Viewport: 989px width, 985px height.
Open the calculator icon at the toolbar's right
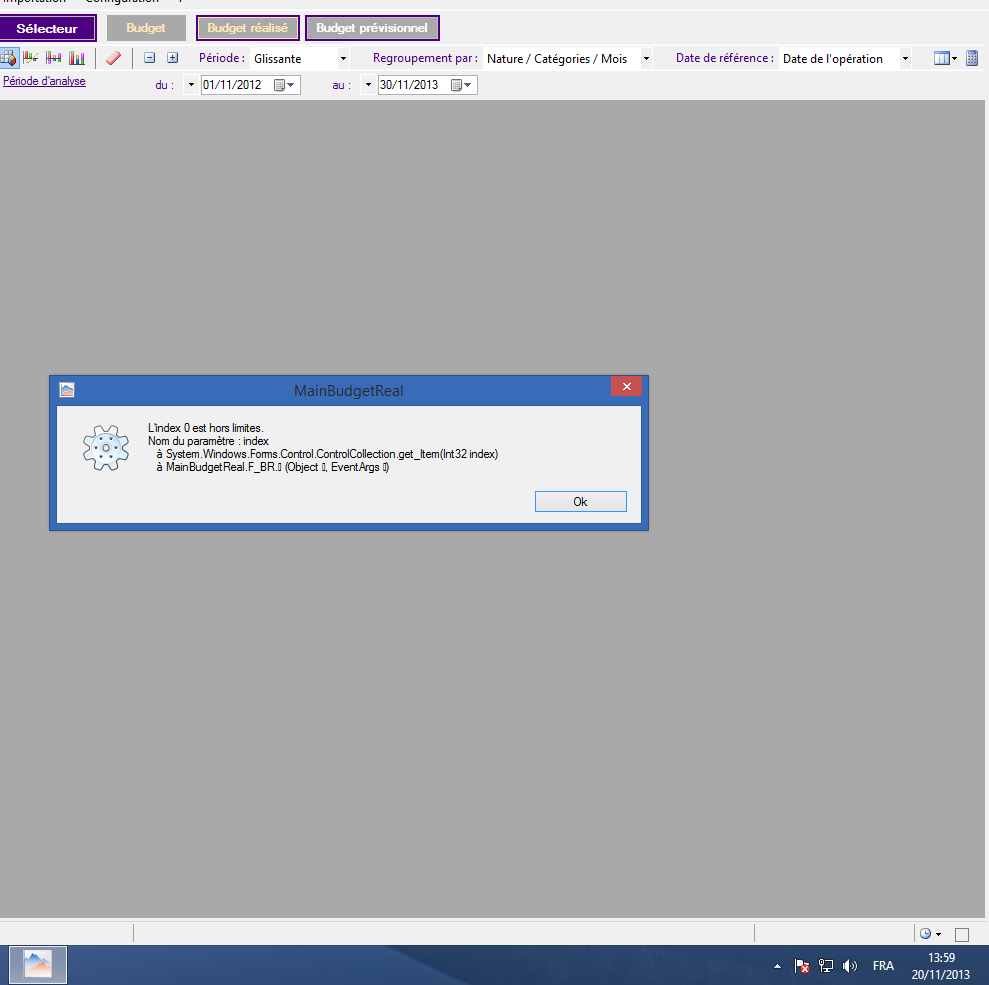pyautogui.click(x=972, y=58)
